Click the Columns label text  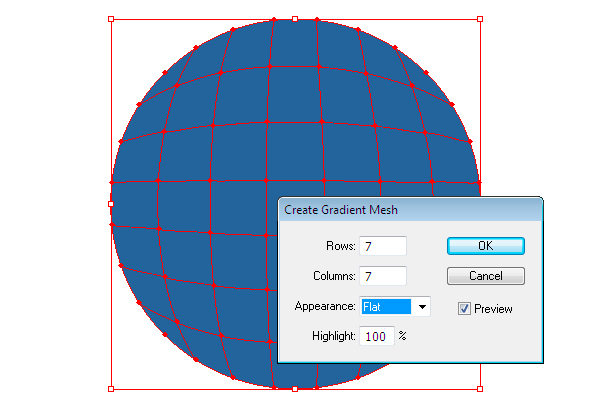pos(334,276)
